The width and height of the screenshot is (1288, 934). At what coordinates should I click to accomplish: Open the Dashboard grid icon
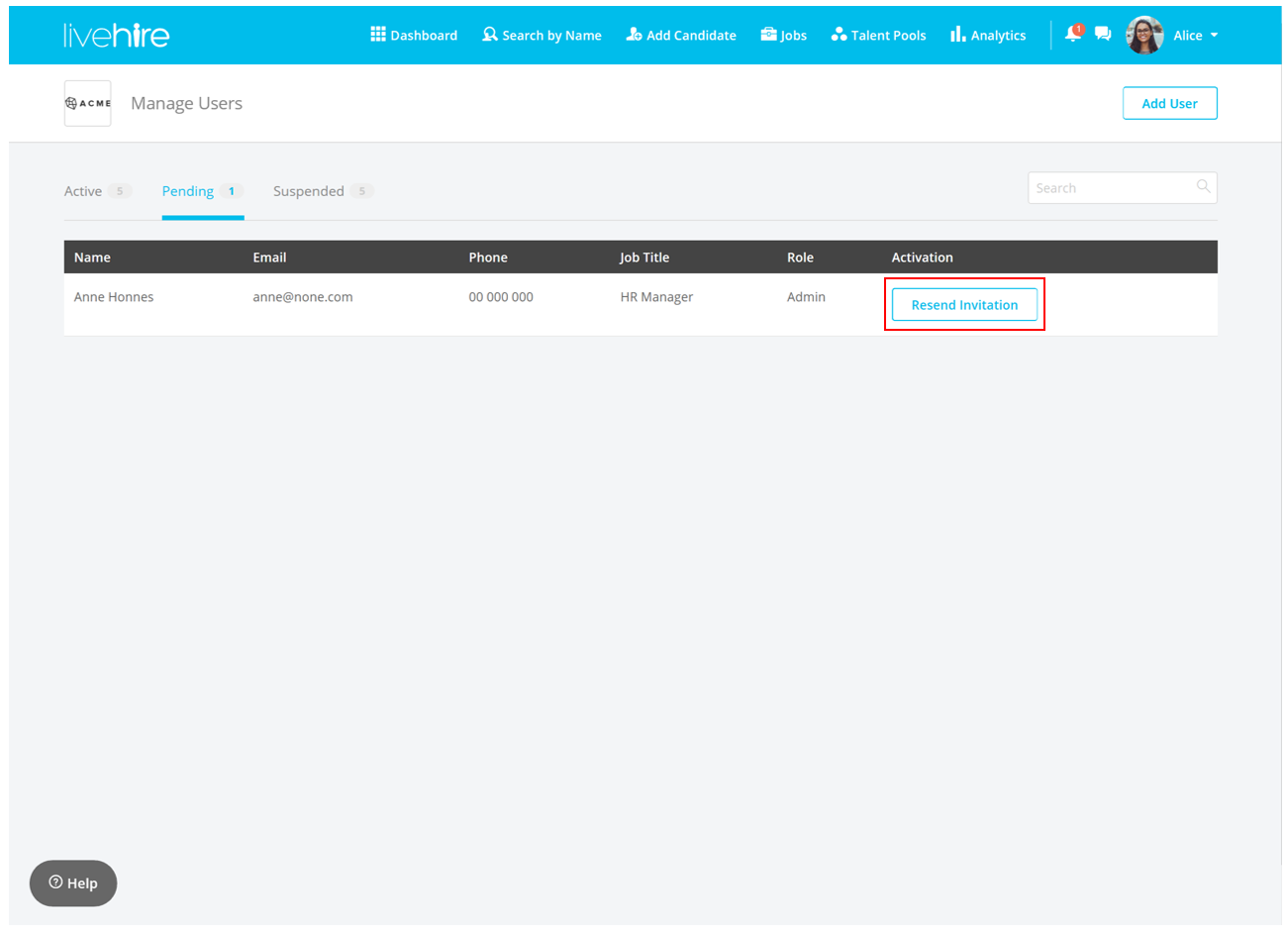pyautogui.click(x=378, y=35)
